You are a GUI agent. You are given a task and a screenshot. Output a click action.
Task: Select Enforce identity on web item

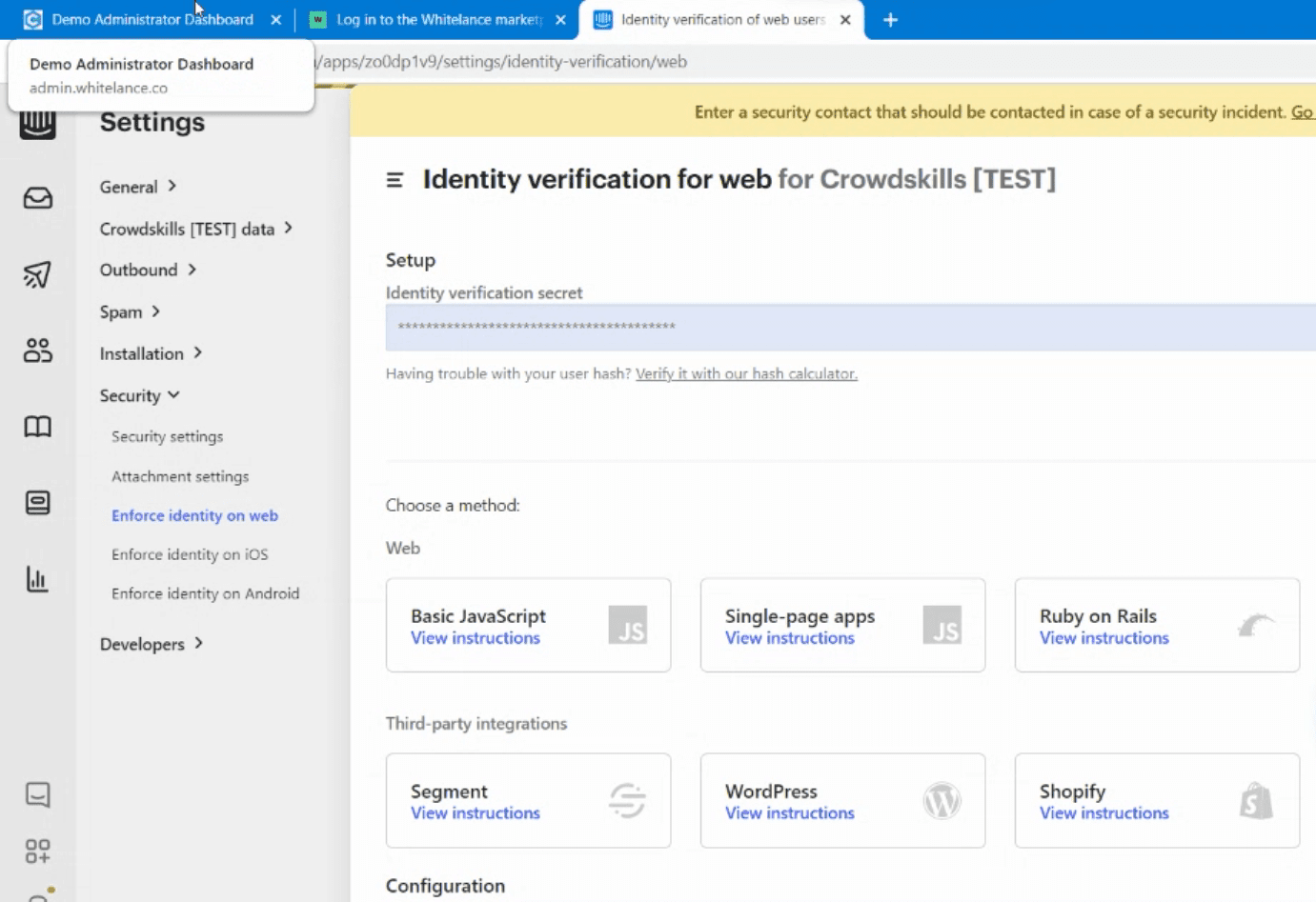[x=194, y=515]
